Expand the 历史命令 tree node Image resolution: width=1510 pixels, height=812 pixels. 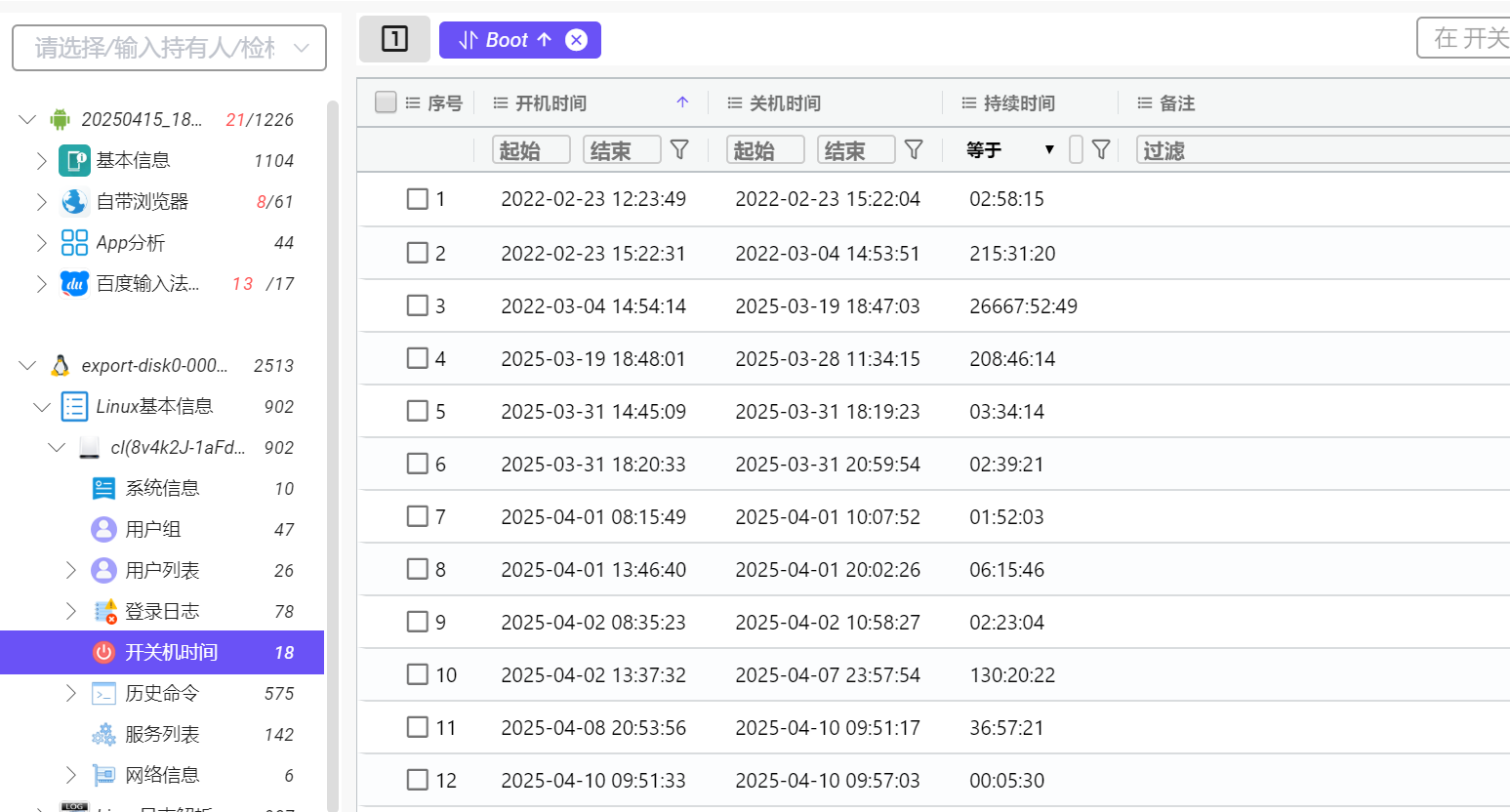(x=70, y=693)
